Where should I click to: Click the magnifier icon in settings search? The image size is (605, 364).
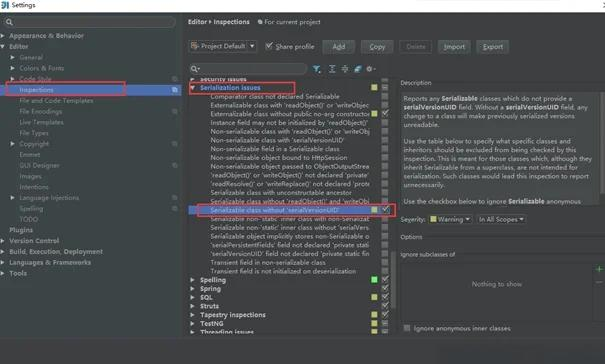[x=9, y=22]
